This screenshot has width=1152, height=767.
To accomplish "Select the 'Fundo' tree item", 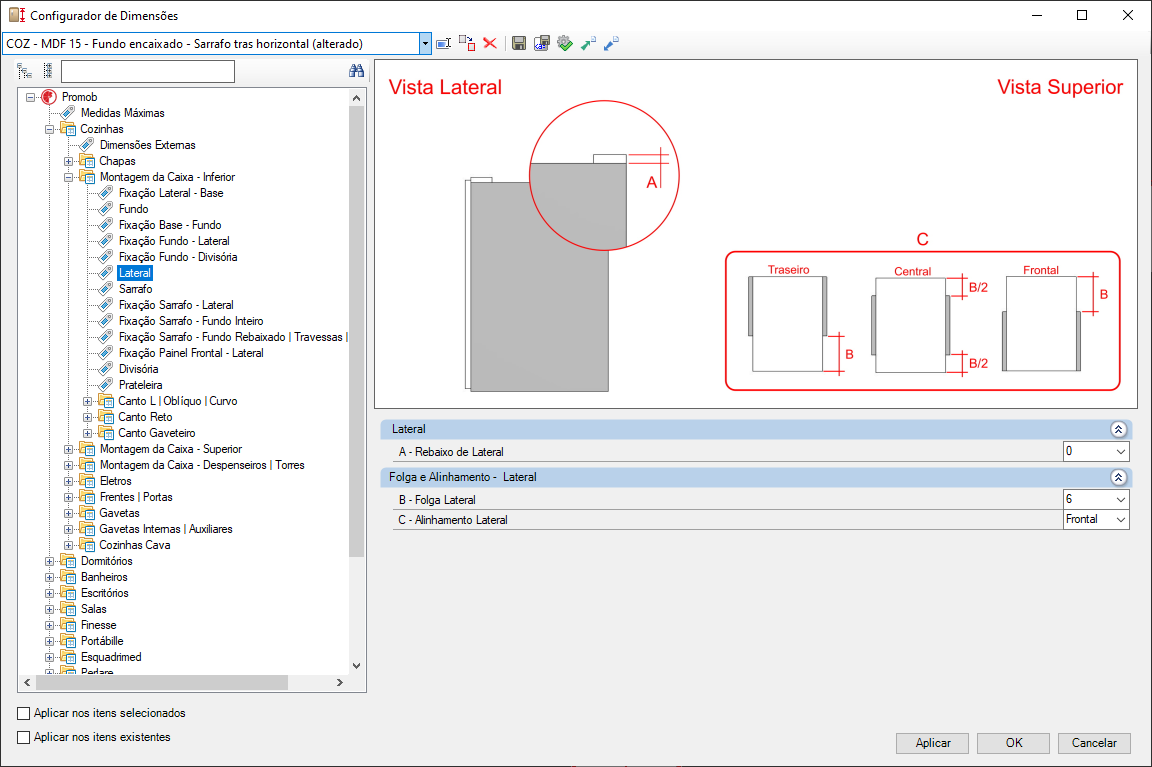I will (134, 209).
